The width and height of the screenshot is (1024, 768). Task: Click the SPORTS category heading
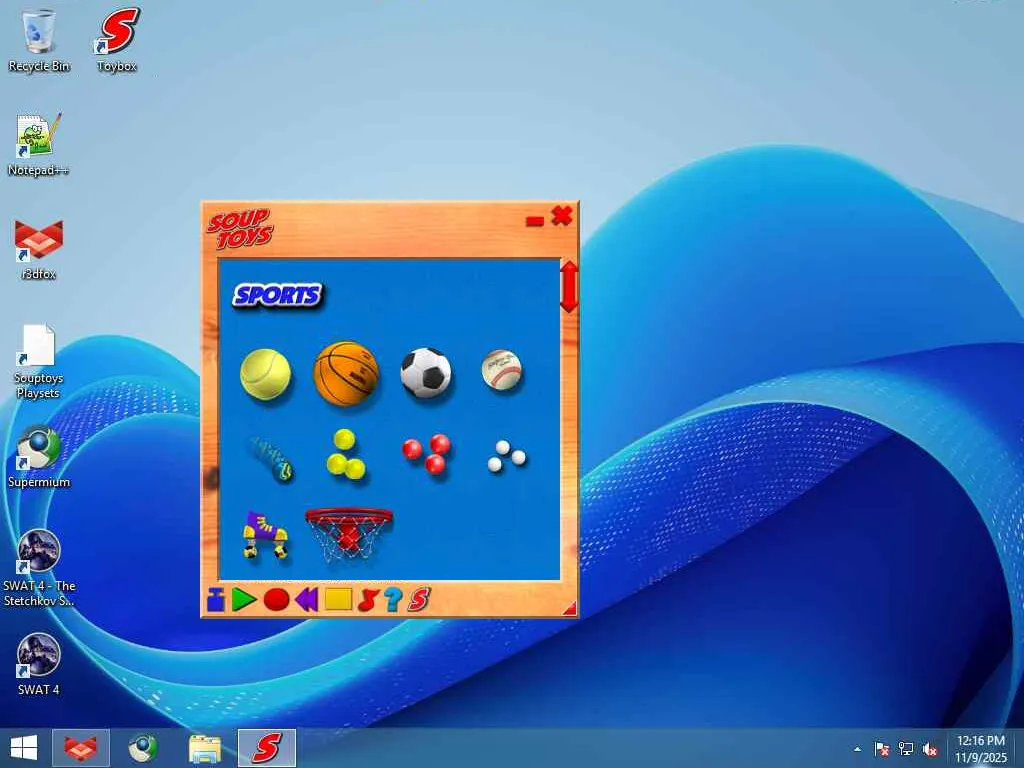pyautogui.click(x=278, y=296)
